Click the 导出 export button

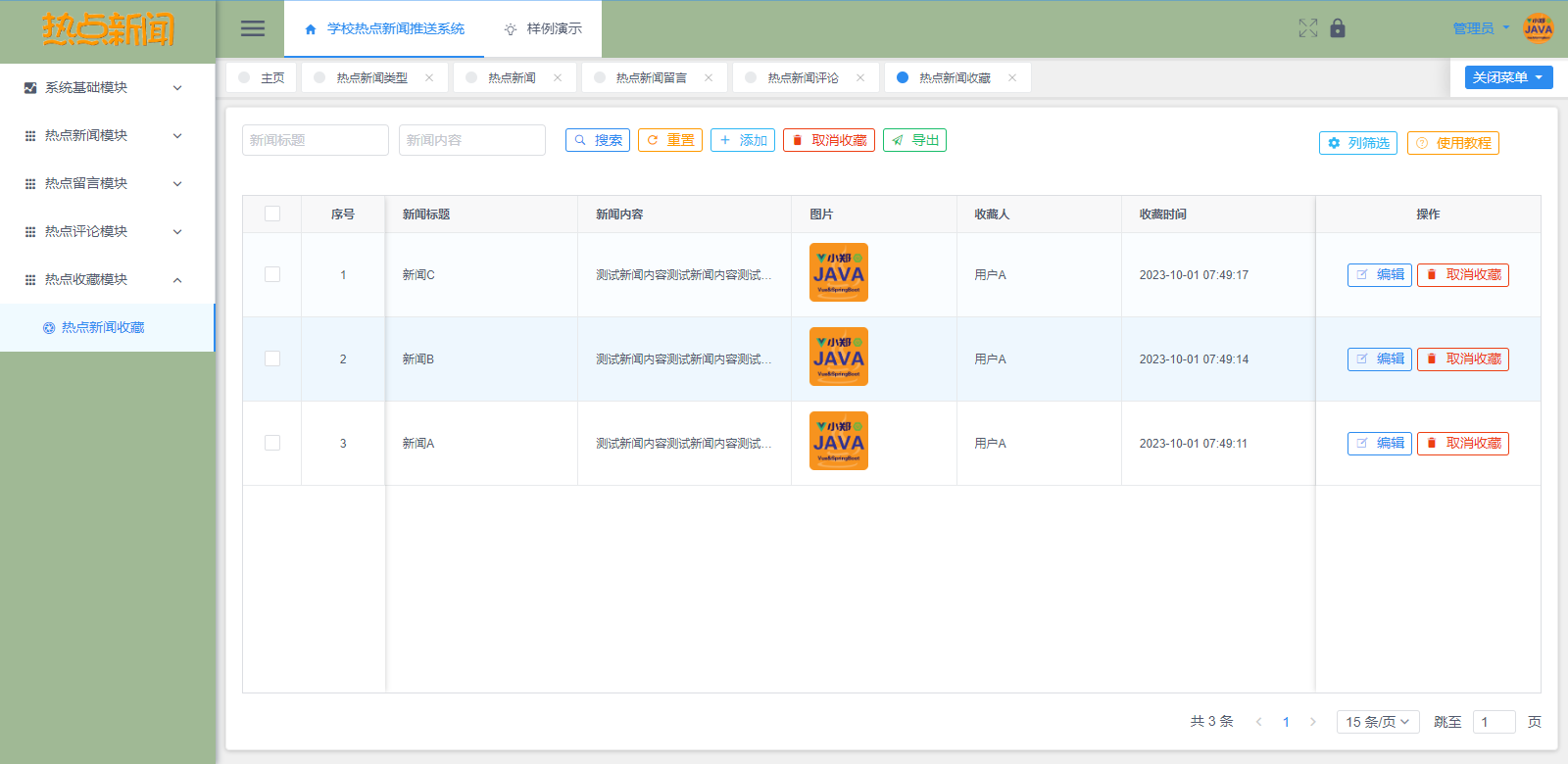[x=914, y=140]
